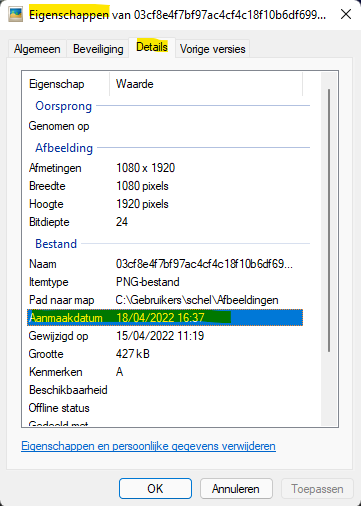
Task: Click the image file icon in title bar
Action: pyautogui.click(x=16, y=15)
